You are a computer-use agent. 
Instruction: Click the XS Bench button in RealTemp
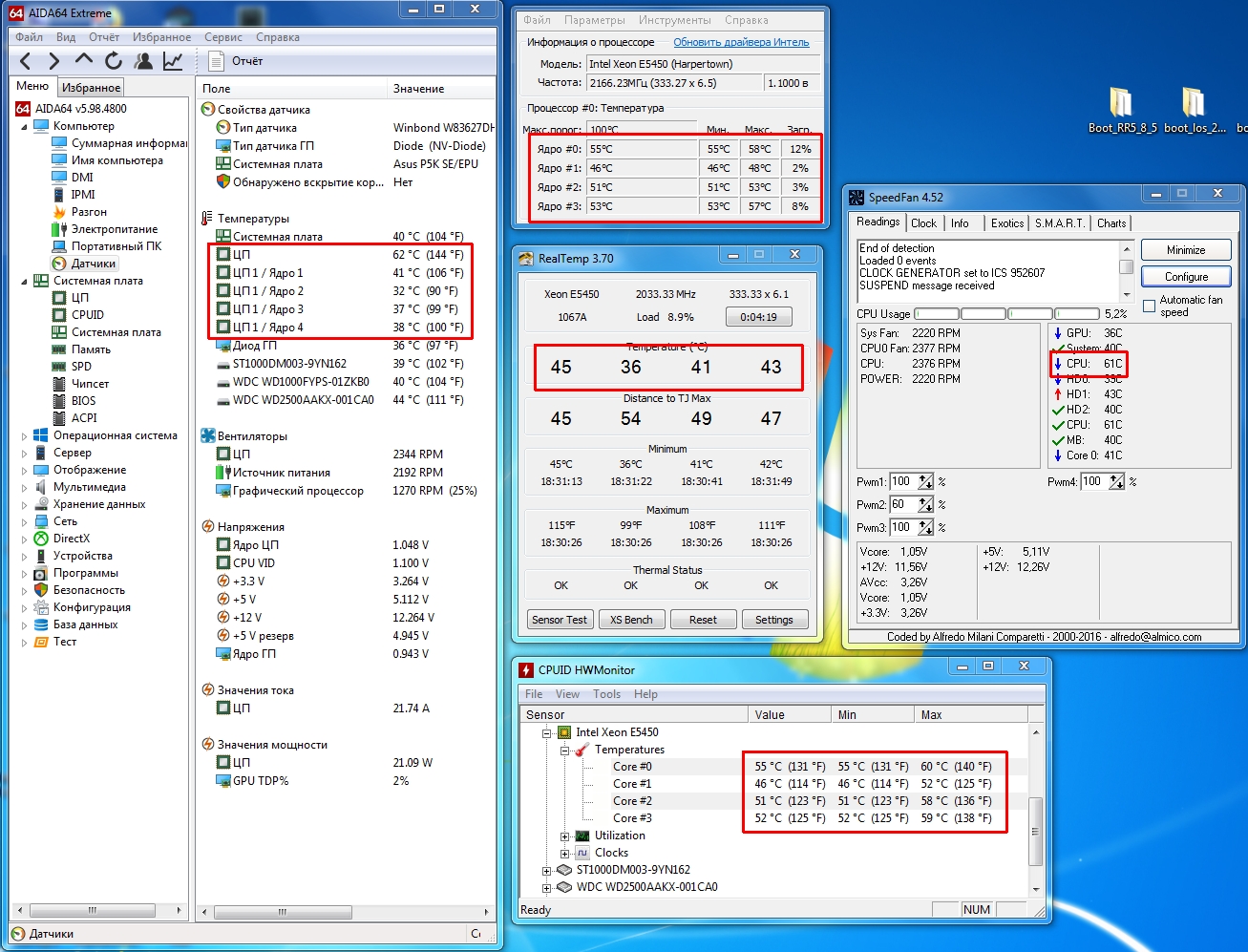(x=631, y=620)
